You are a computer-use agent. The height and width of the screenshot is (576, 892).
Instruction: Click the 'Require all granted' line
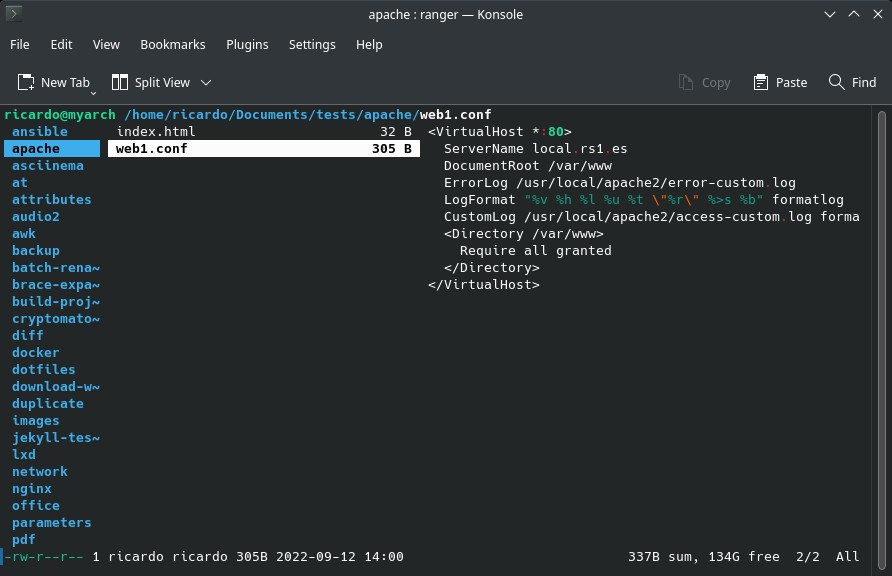click(536, 251)
